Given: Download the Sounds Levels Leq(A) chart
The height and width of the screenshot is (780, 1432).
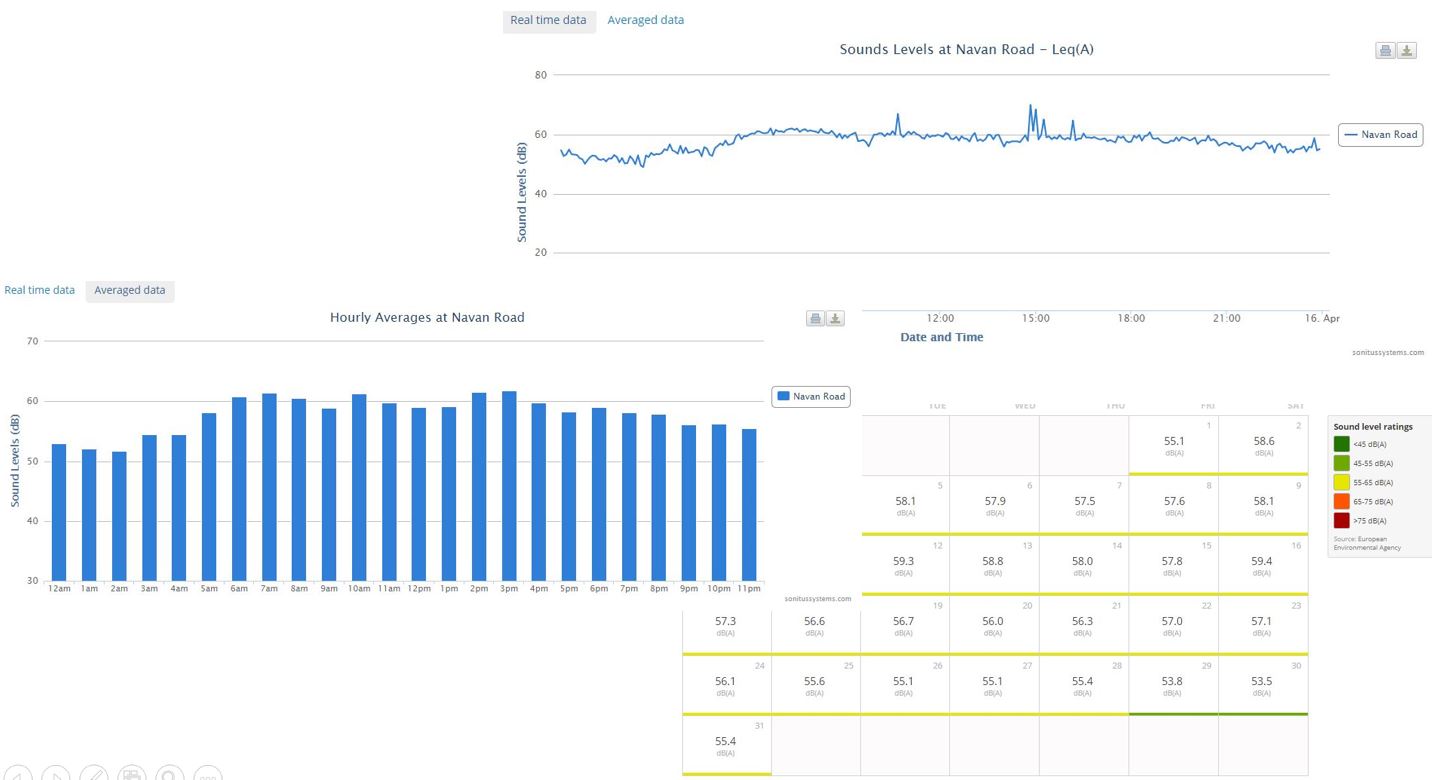Looking at the screenshot, I should (1406, 51).
